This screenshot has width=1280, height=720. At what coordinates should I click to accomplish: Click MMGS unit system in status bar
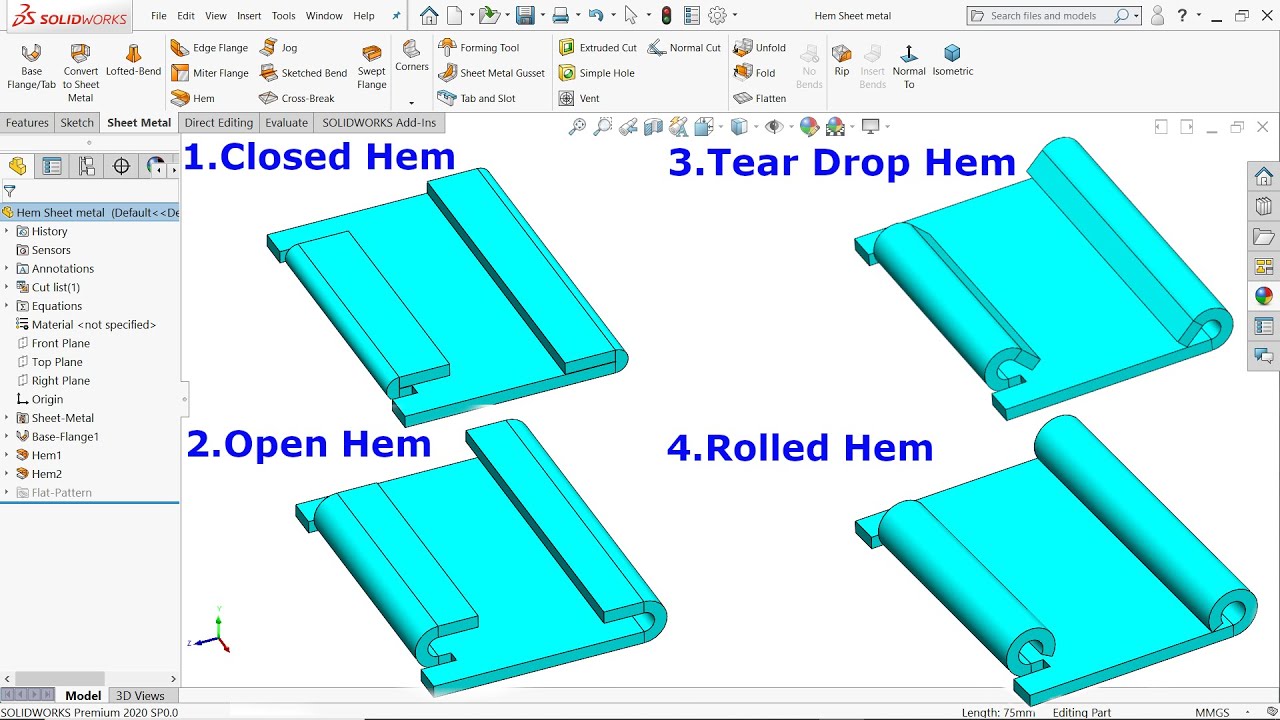pos(1212,713)
